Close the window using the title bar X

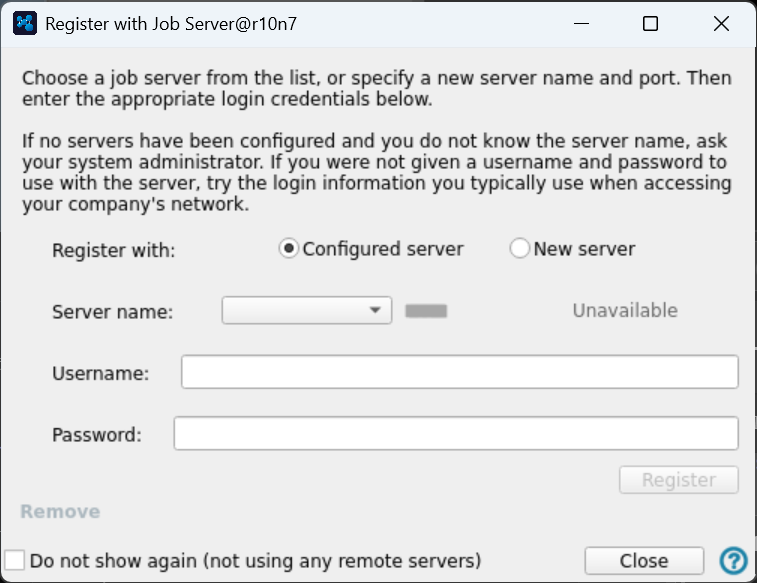721,24
